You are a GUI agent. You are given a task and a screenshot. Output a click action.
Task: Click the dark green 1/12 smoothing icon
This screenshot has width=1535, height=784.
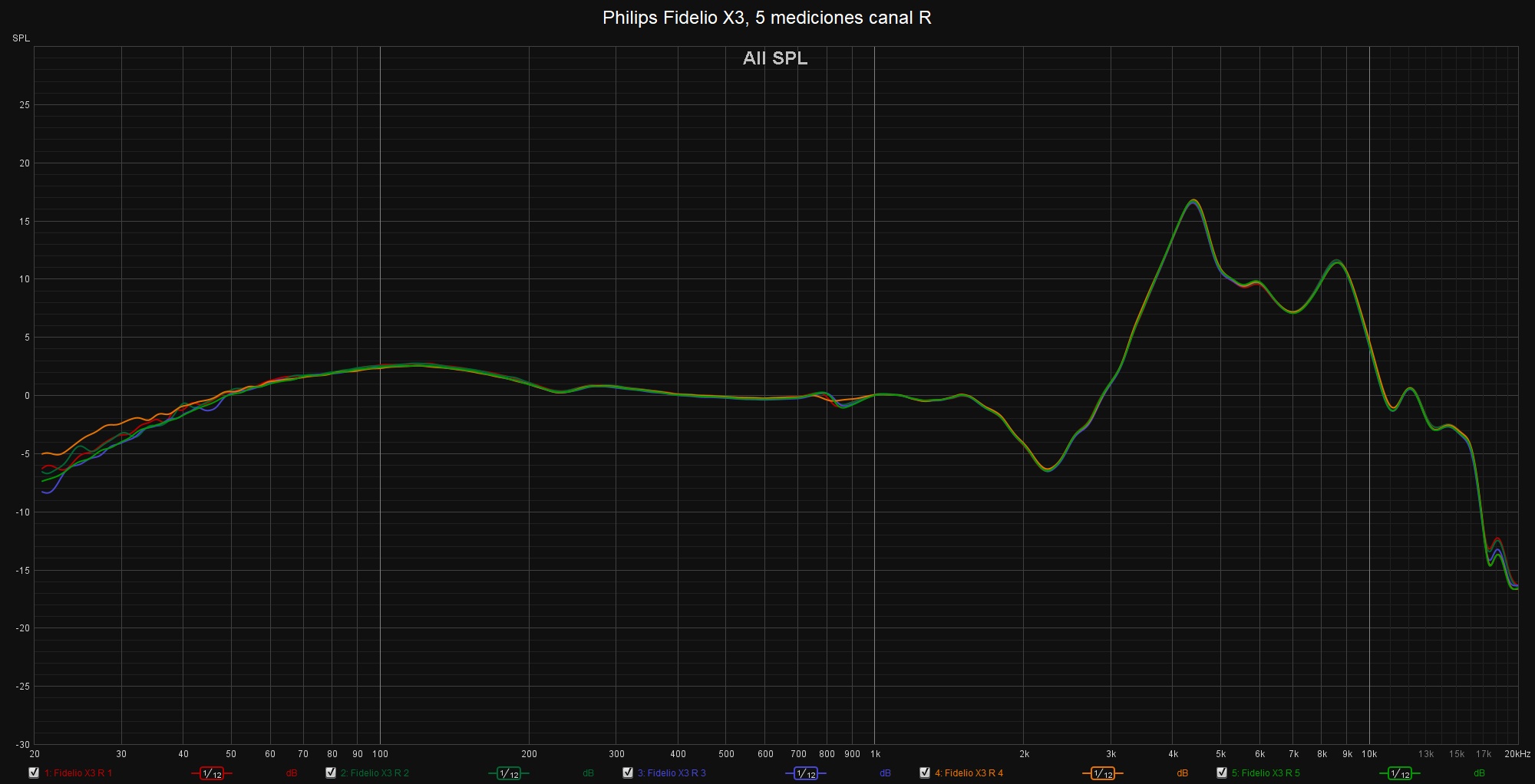509,773
